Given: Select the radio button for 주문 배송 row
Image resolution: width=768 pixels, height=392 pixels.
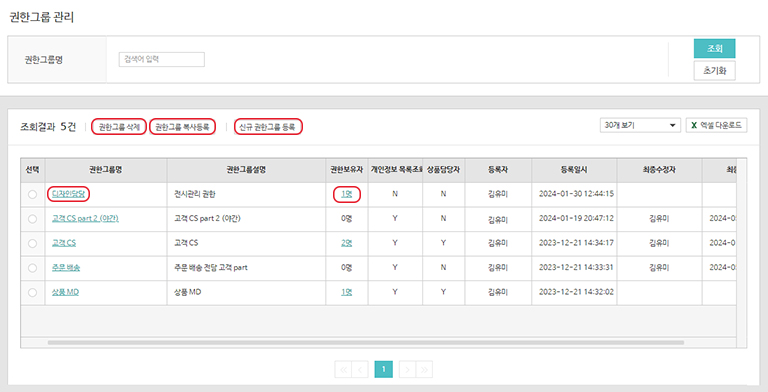Looking at the screenshot, I should coord(32,268).
